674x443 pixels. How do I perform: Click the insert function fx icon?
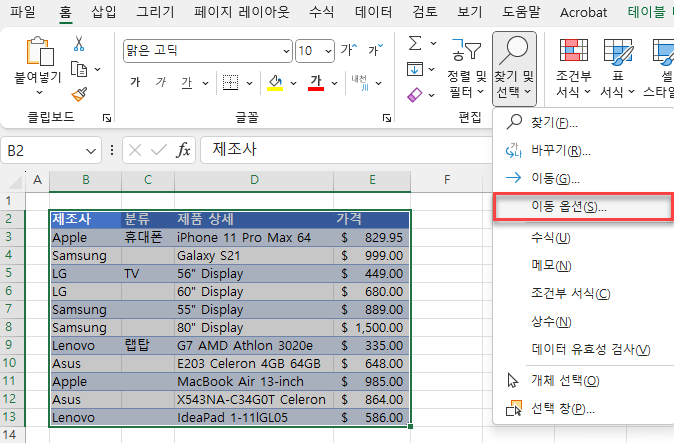click(x=183, y=150)
